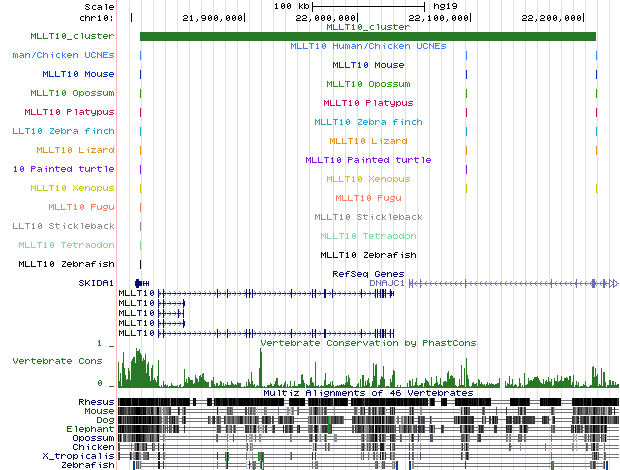Select the MLLT10 Xenopus left-side label
Viewport: 620px width, 470px height.
72,188
